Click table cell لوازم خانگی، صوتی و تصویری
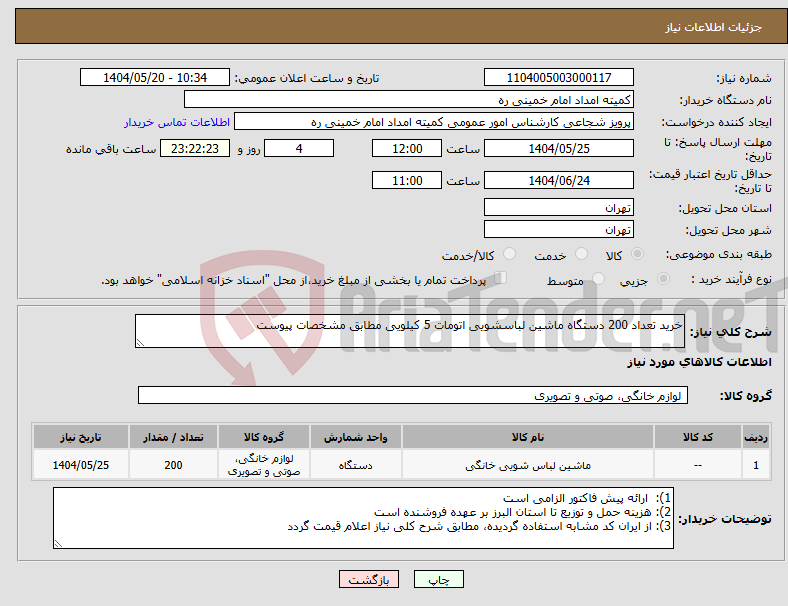Screen dimensions: 788x606 pyautogui.click(x=264, y=465)
